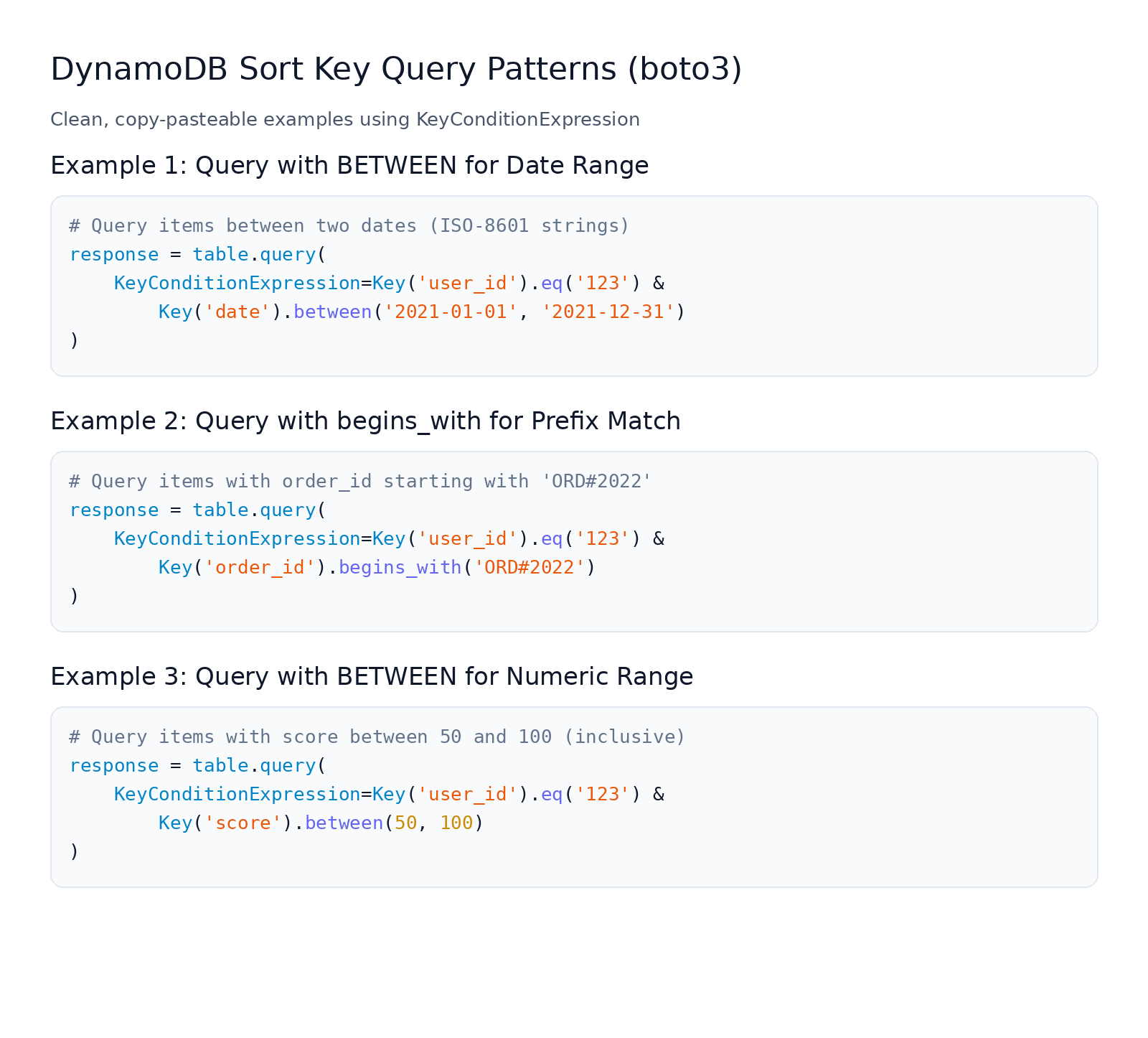Image resolution: width=1148 pixels, height=1038 pixels.
Task: Click the between method in the date query
Action: tap(332, 312)
